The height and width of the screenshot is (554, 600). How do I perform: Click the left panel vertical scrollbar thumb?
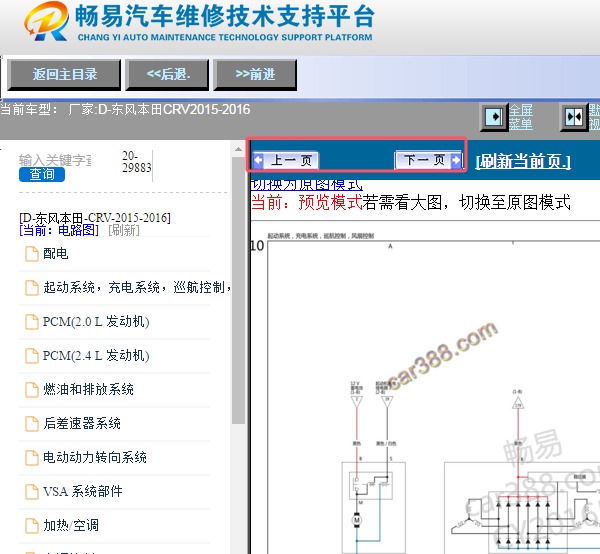tap(238, 290)
